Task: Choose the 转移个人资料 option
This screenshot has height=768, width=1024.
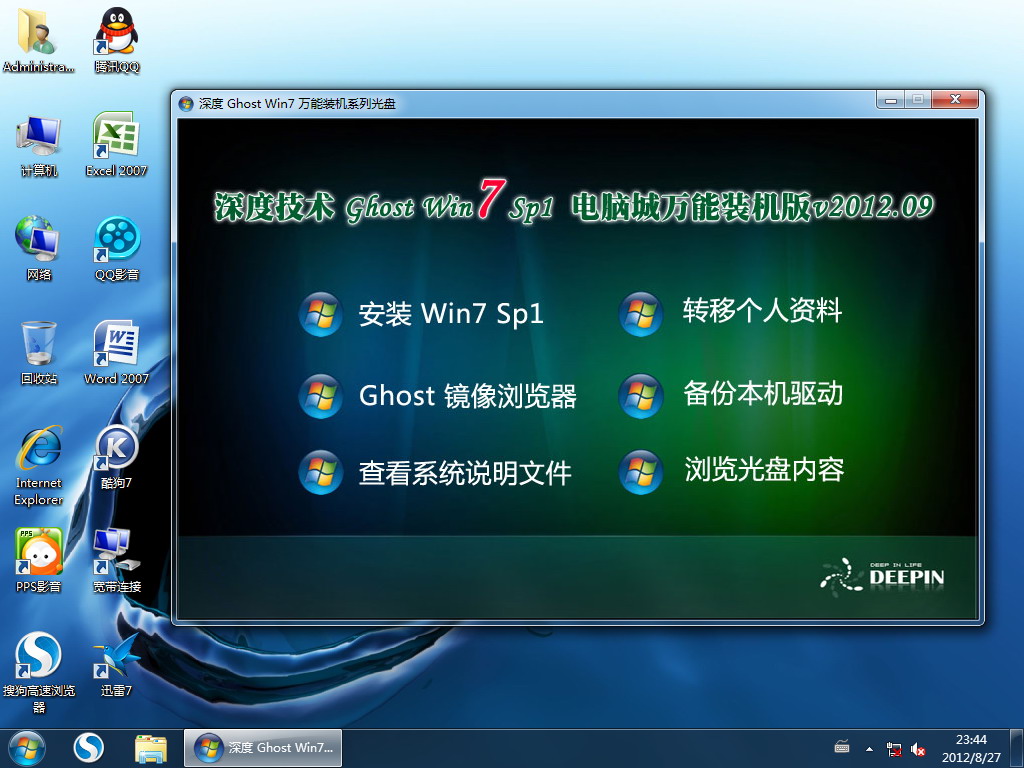Action: coord(731,312)
